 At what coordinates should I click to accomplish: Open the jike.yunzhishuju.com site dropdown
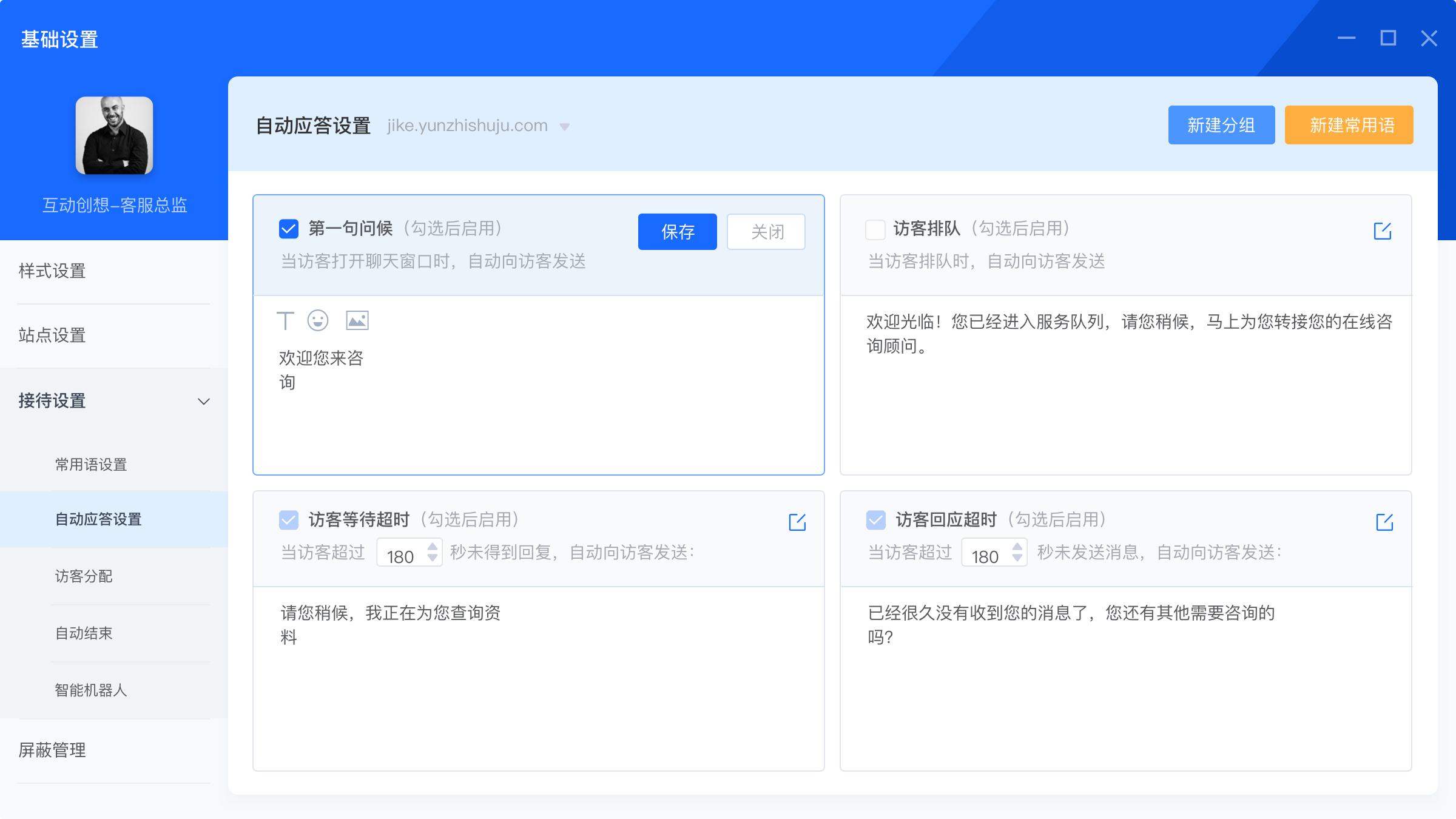(565, 127)
